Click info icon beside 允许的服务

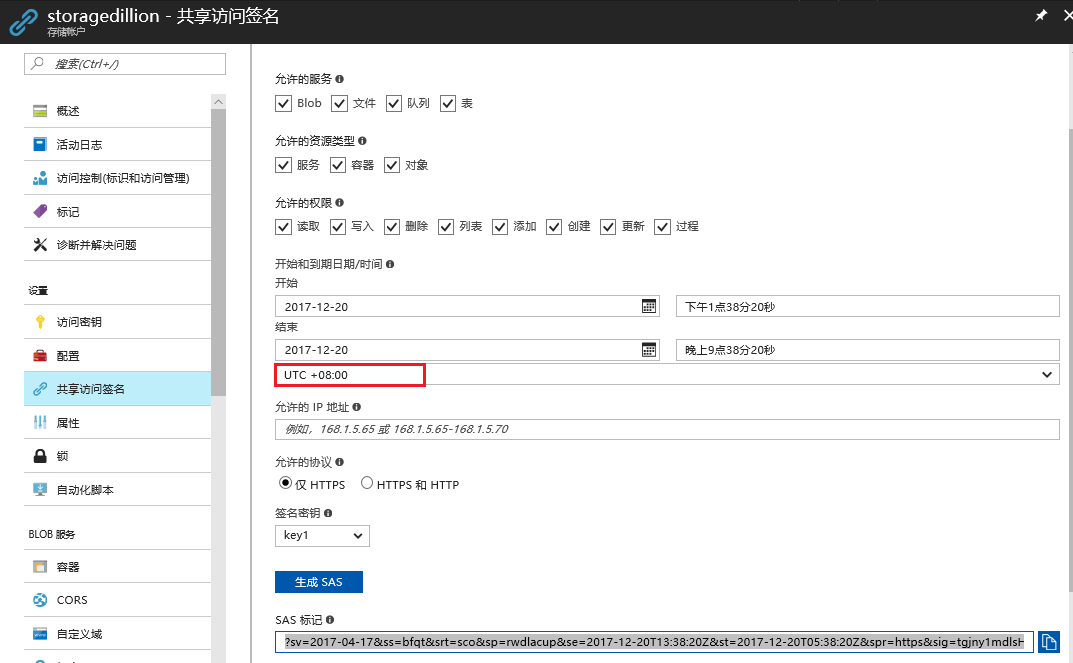point(340,79)
